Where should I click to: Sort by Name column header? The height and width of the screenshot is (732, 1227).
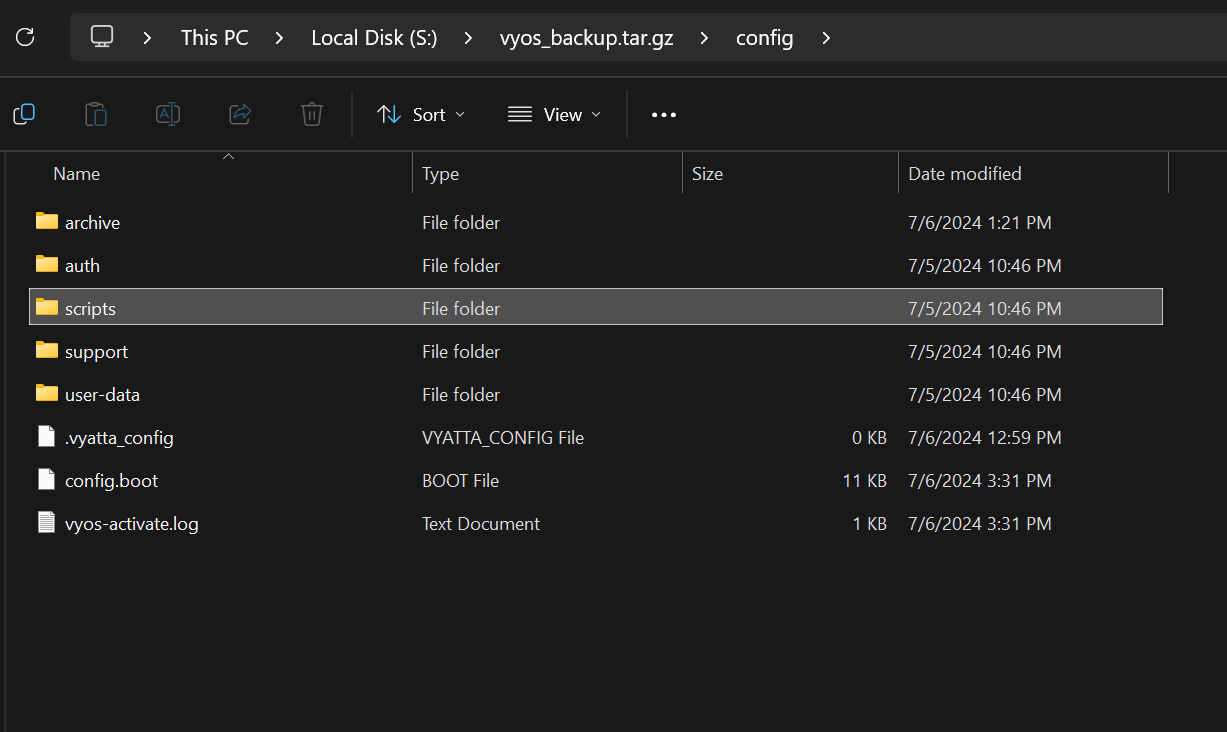(x=77, y=174)
